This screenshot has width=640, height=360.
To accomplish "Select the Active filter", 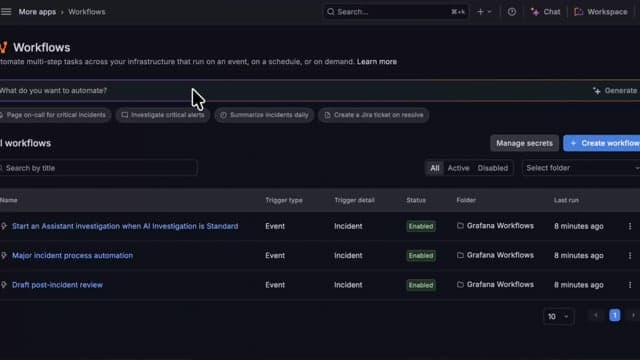I will click(x=458, y=168).
